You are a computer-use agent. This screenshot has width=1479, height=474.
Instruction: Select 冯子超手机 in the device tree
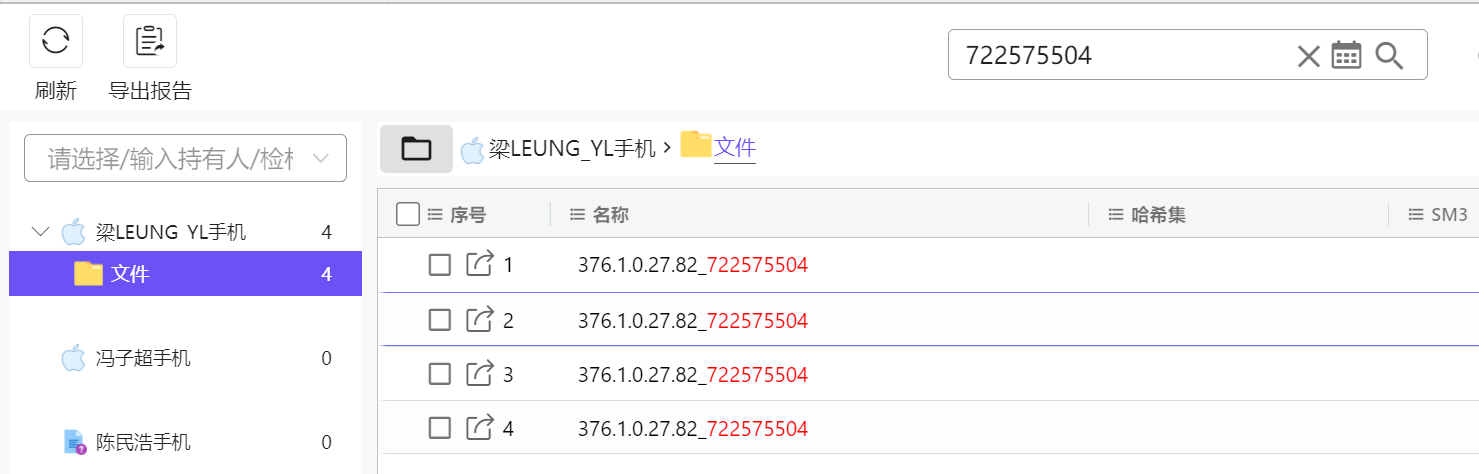click(143, 358)
